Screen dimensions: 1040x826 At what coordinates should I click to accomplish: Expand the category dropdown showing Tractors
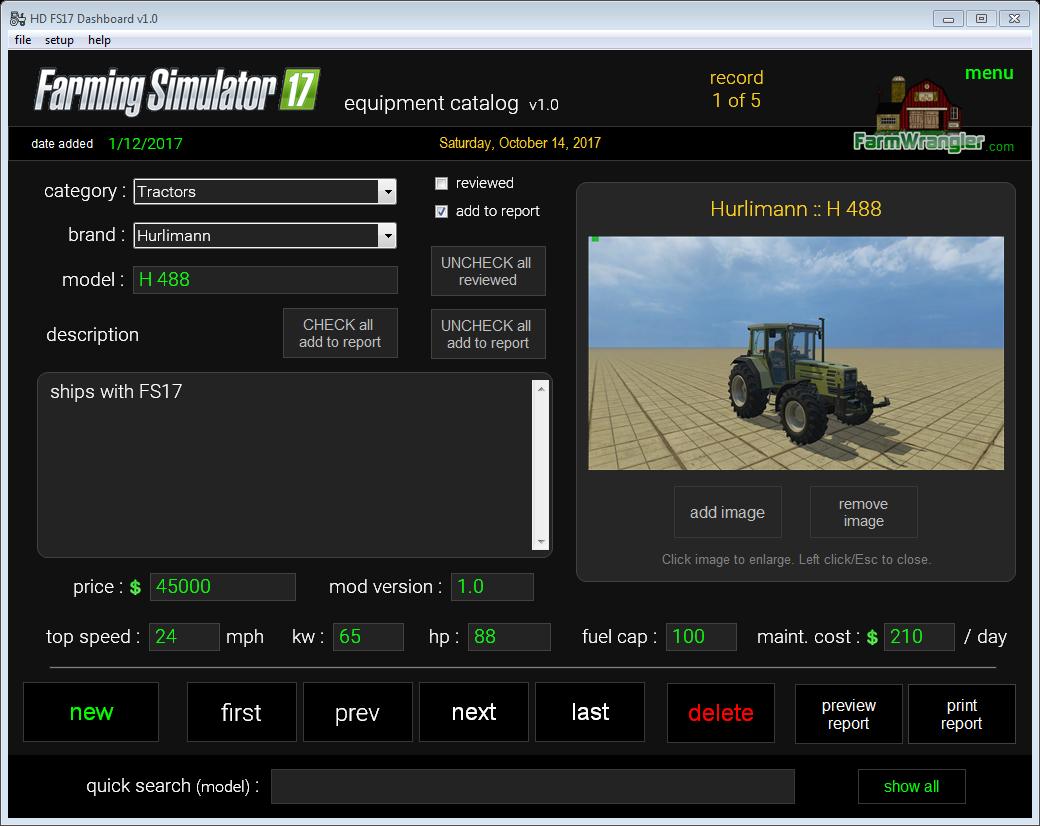pos(386,192)
